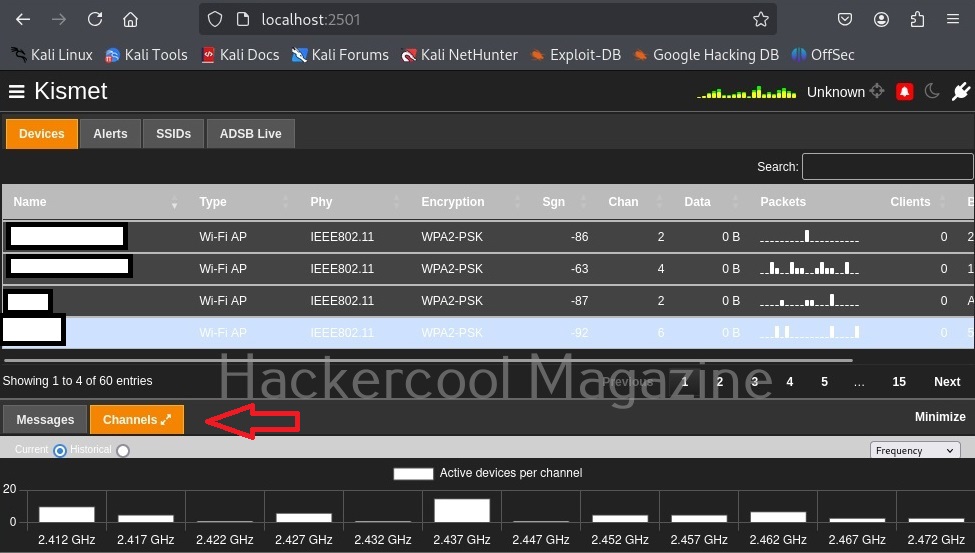Open the Kali Docs bookmark

point(241,55)
